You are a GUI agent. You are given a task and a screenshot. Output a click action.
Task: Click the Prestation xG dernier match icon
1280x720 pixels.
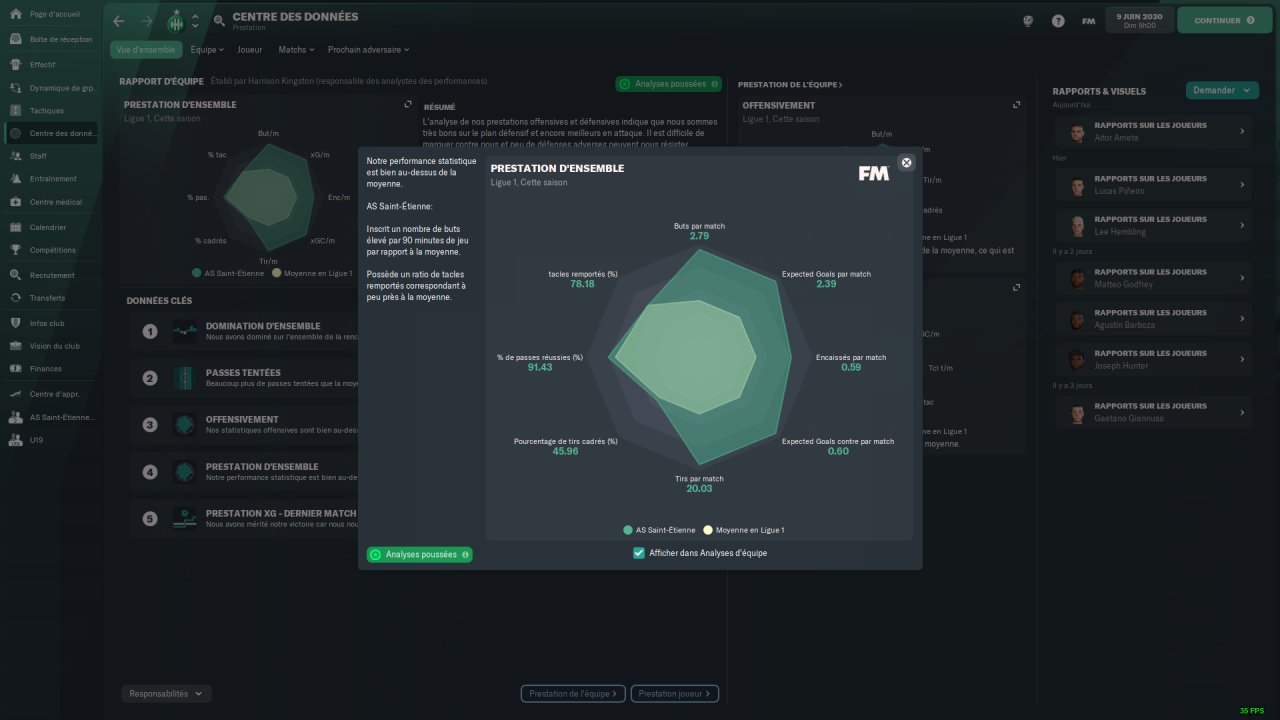coord(185,518)
